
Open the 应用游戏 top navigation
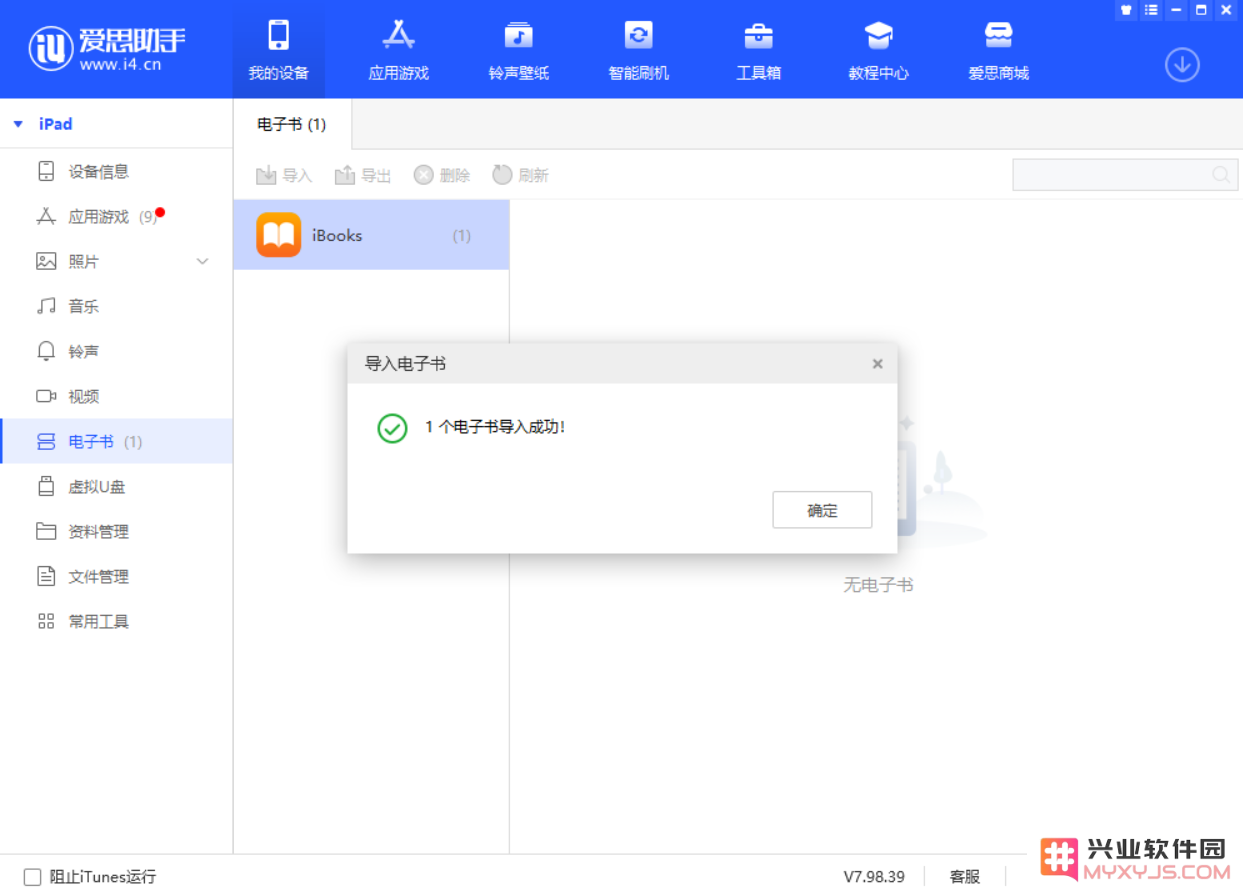click(398, 49)
